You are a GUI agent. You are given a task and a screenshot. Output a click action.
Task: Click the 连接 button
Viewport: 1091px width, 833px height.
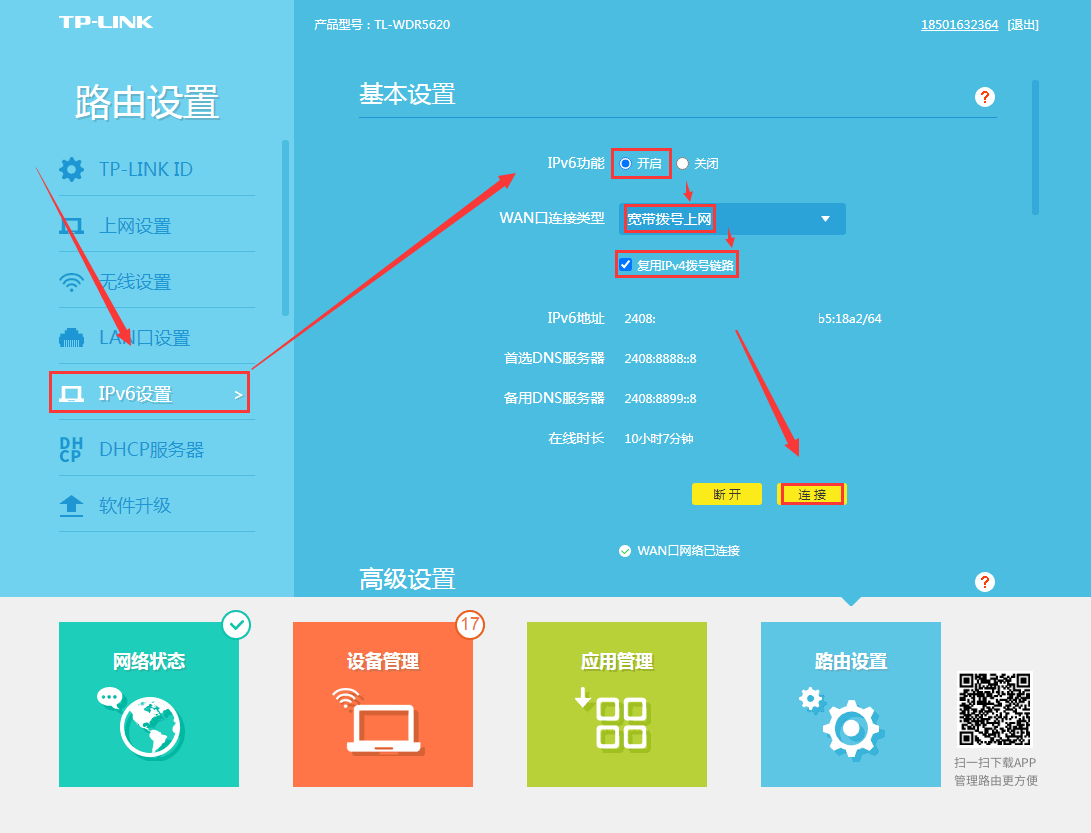pyautogui.click(x=812, y=494)
